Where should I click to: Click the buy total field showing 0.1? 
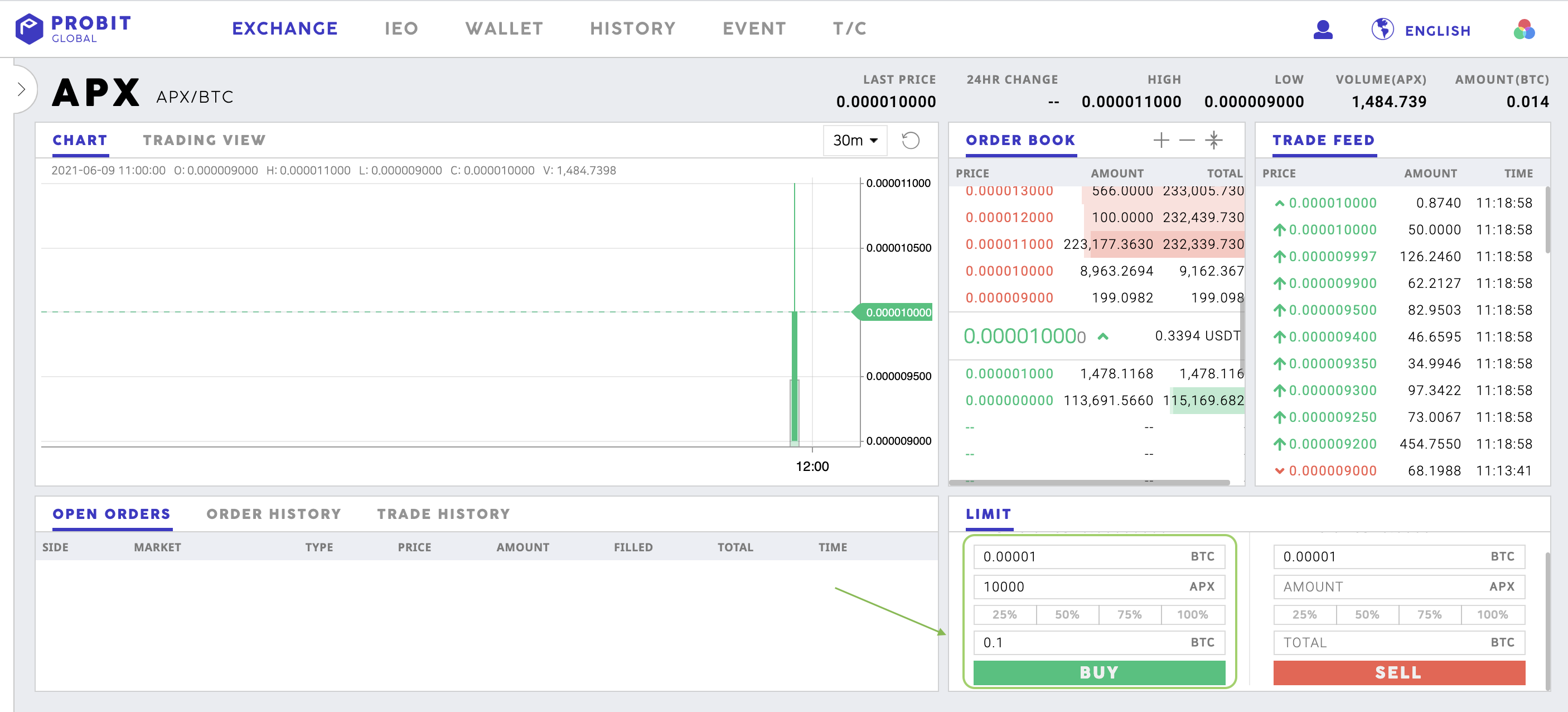[x=1099, y=643]
